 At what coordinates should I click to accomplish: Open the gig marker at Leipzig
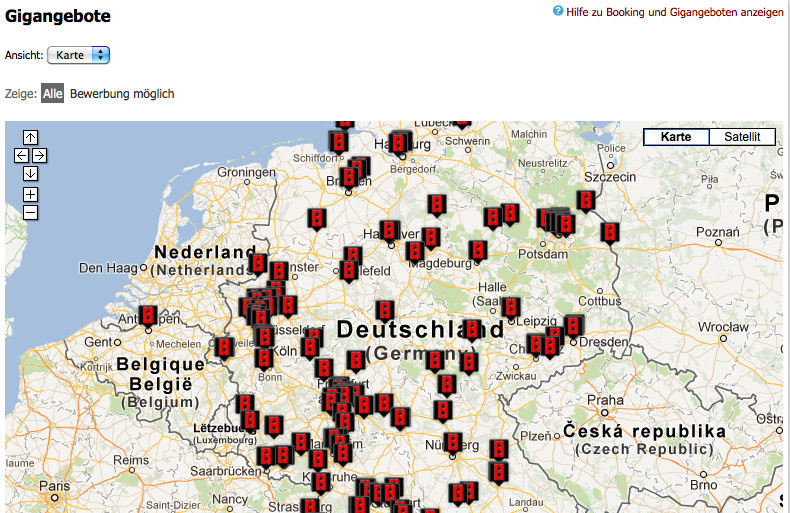point(511,309)
